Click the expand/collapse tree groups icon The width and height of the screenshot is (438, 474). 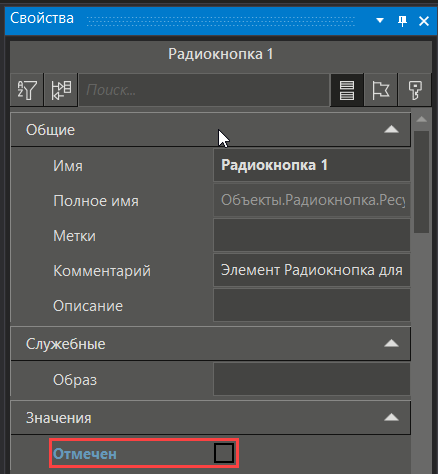click(x=61, y=90)
